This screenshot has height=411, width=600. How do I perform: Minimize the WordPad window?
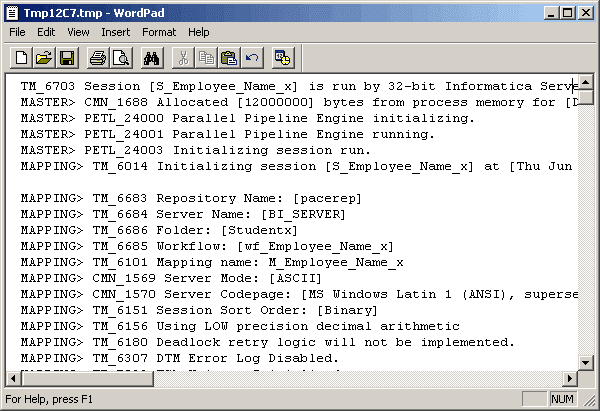[x=551, y=13]
